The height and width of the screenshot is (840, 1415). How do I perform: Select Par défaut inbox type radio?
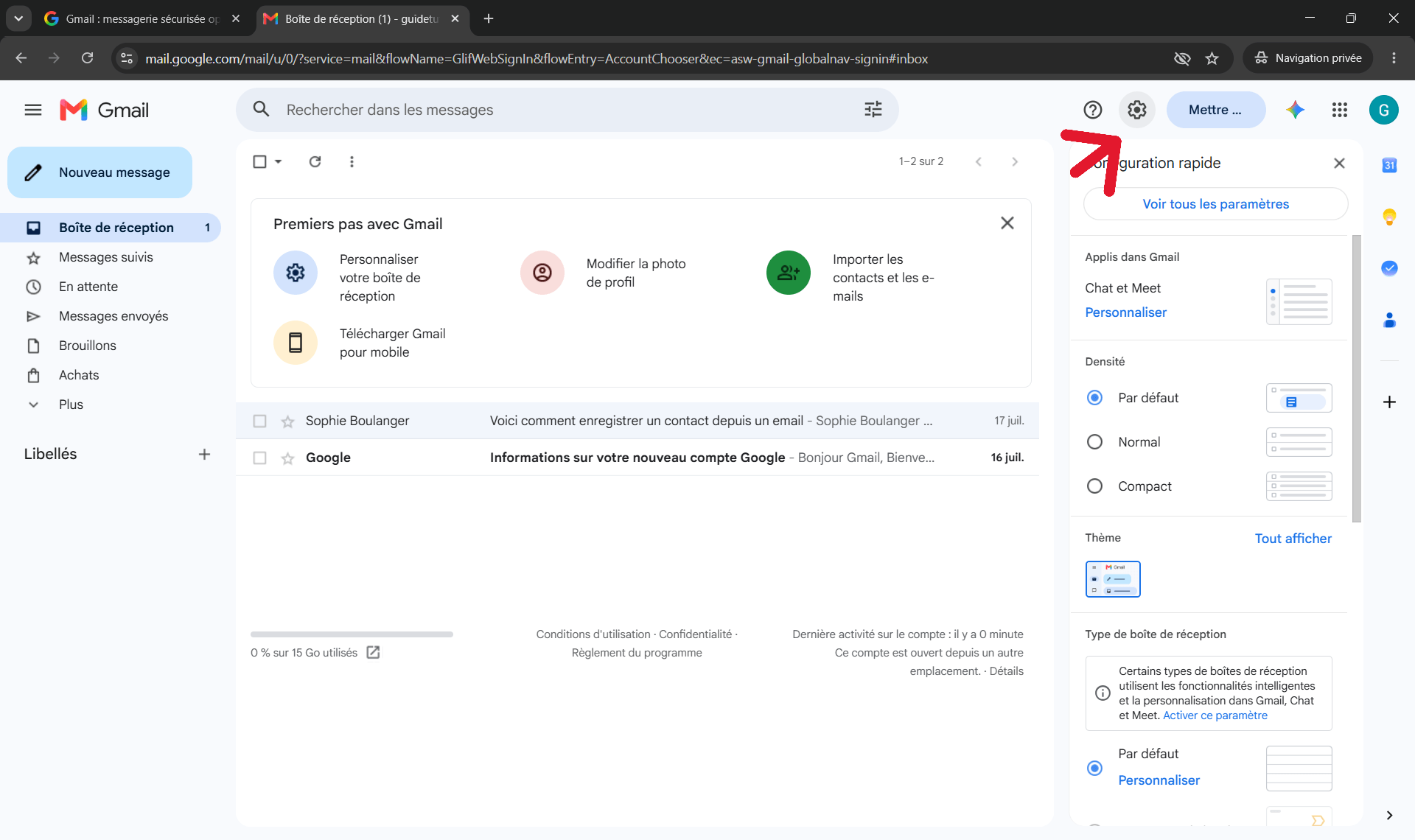[x=1094, y=768]
